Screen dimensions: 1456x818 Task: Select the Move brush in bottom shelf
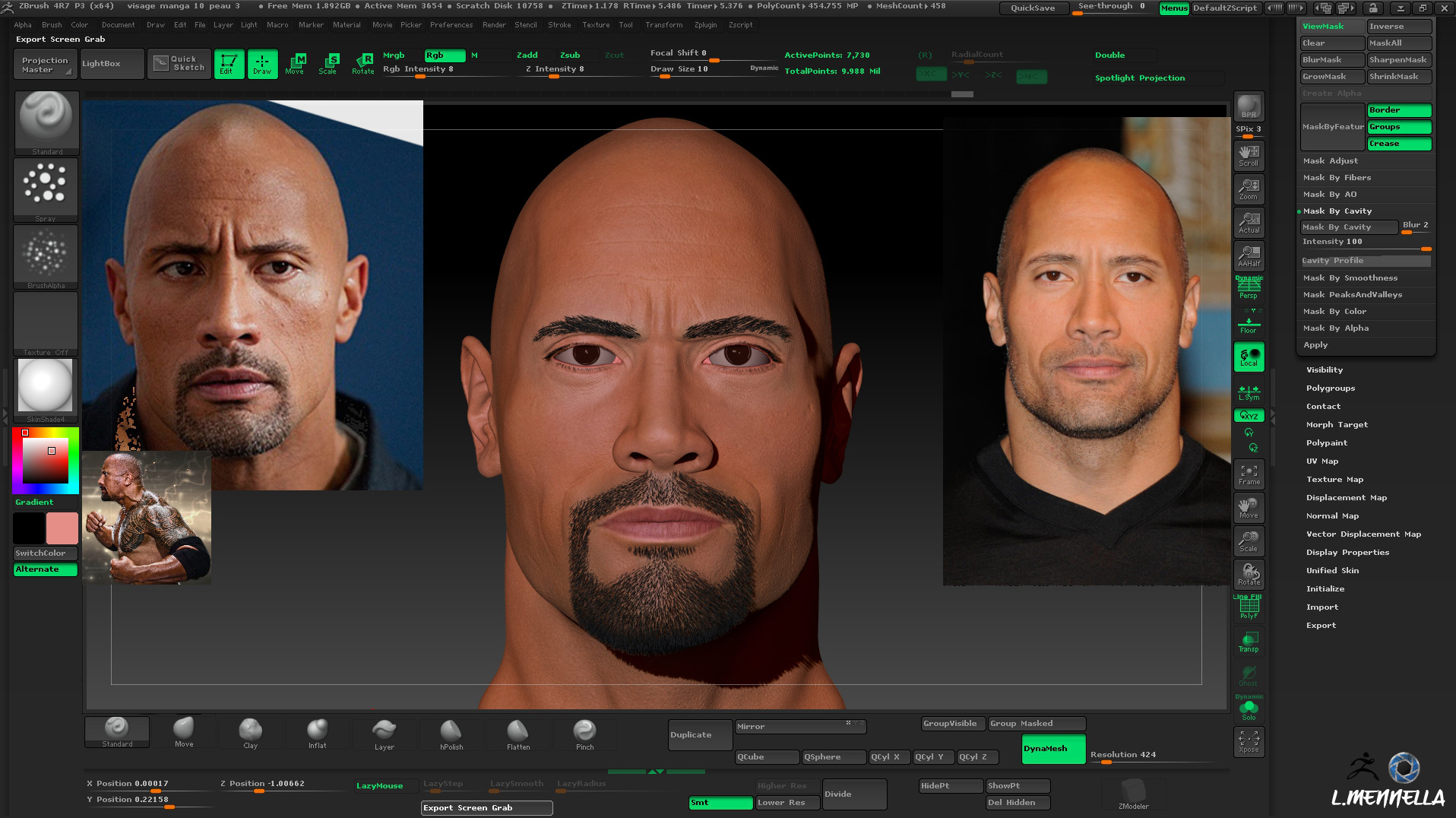point(184,733)
